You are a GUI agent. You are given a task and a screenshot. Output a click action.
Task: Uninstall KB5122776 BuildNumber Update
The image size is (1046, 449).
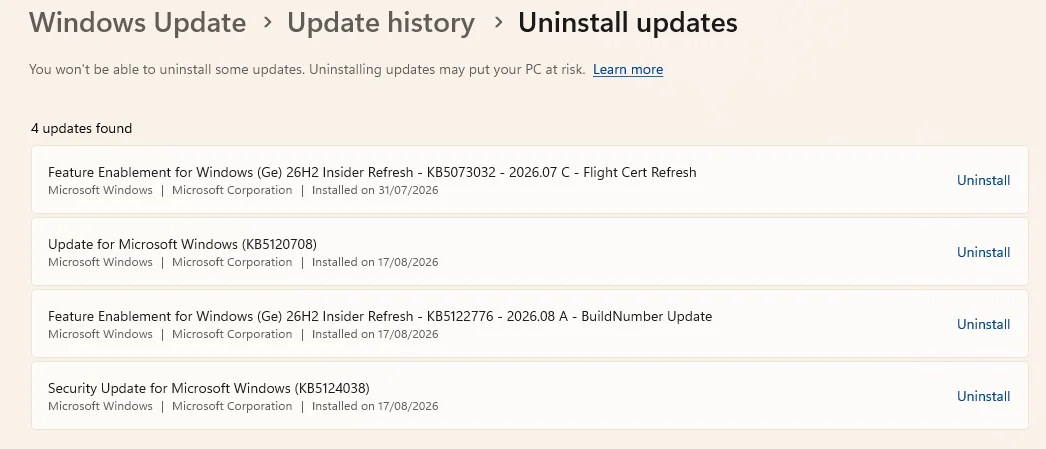click(983, 324)
